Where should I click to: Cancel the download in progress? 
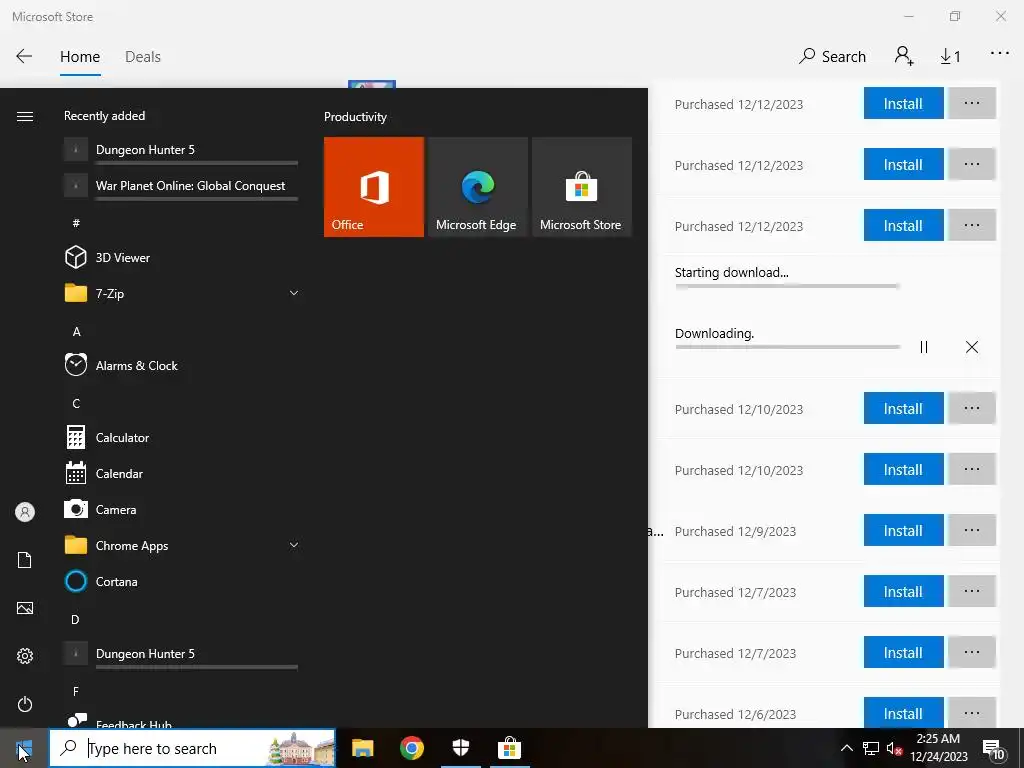click(971, 347)
